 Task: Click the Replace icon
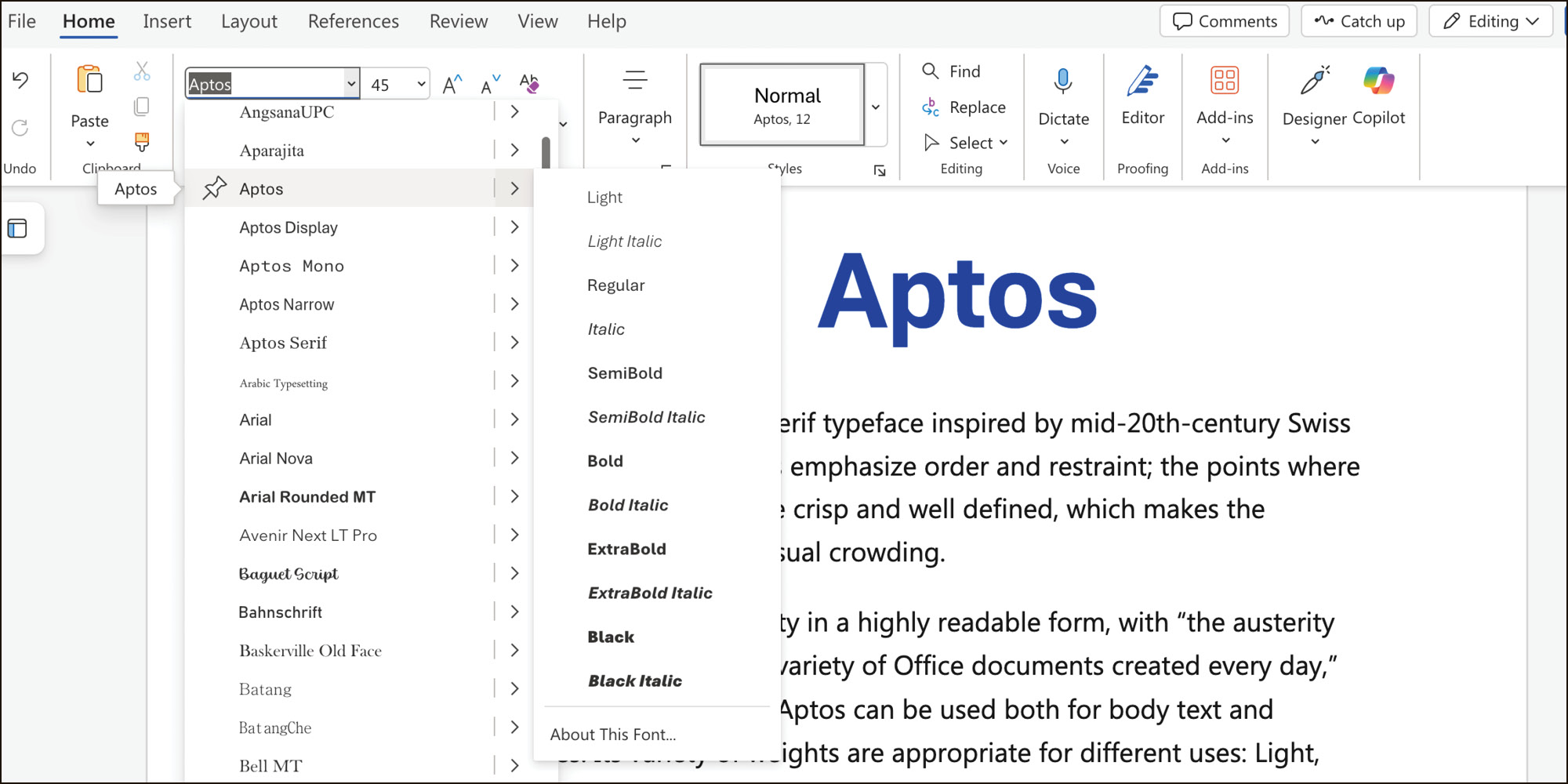tap(931, 107)
